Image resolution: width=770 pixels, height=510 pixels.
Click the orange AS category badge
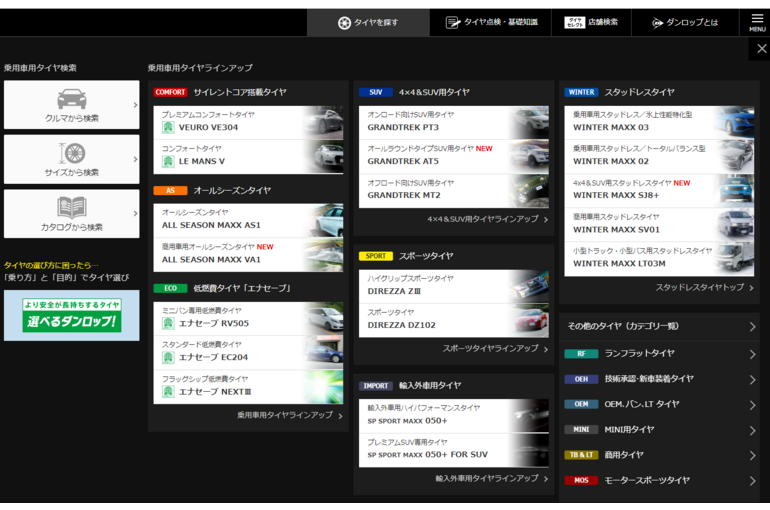pyautogui.click(x=170, y=190)
